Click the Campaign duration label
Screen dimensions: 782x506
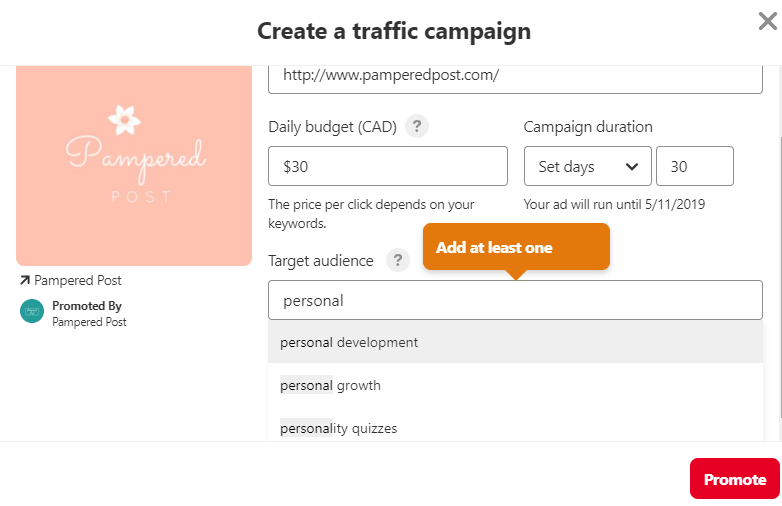point(588,127)
